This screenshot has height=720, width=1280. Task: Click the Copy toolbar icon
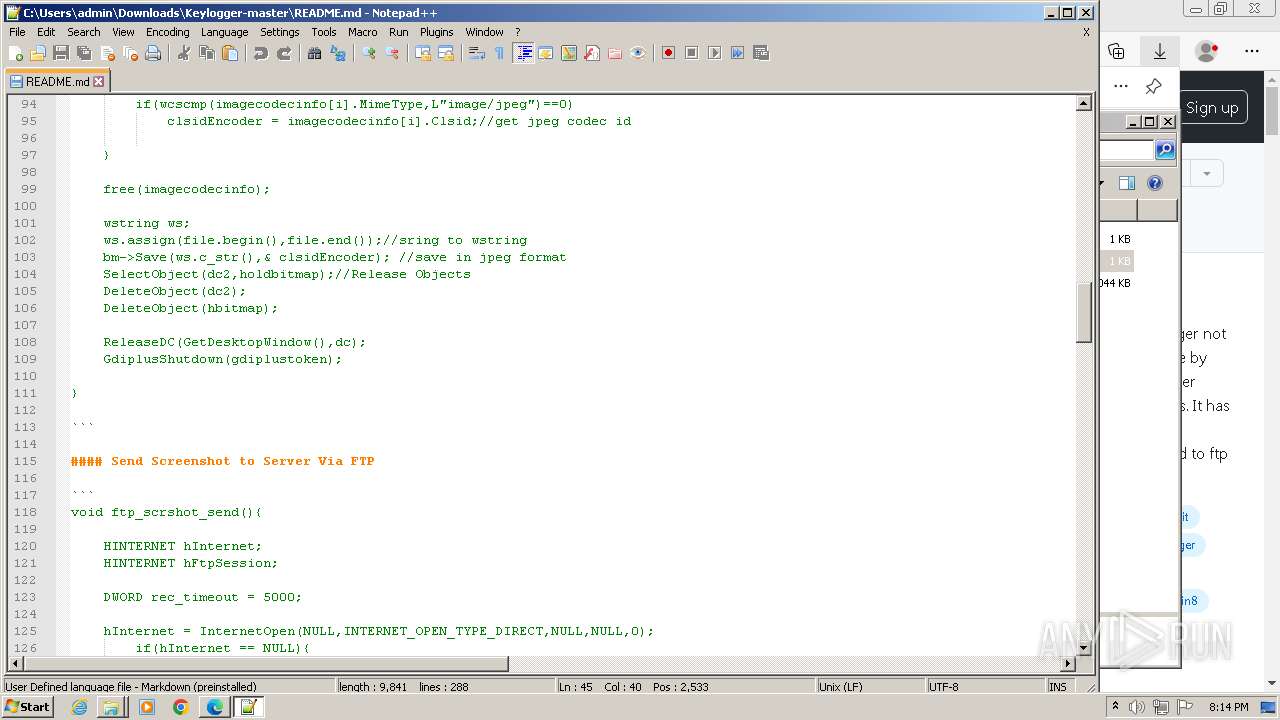tap(207, 53)
